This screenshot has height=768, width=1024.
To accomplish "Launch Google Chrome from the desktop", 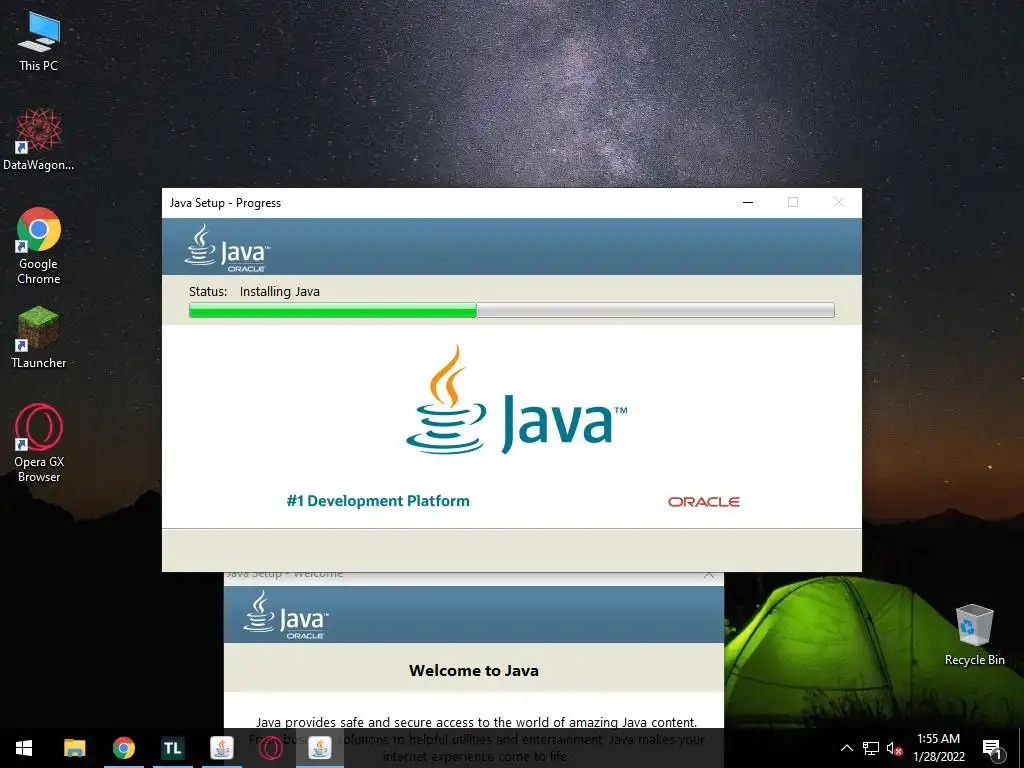I will coord(39,246).
